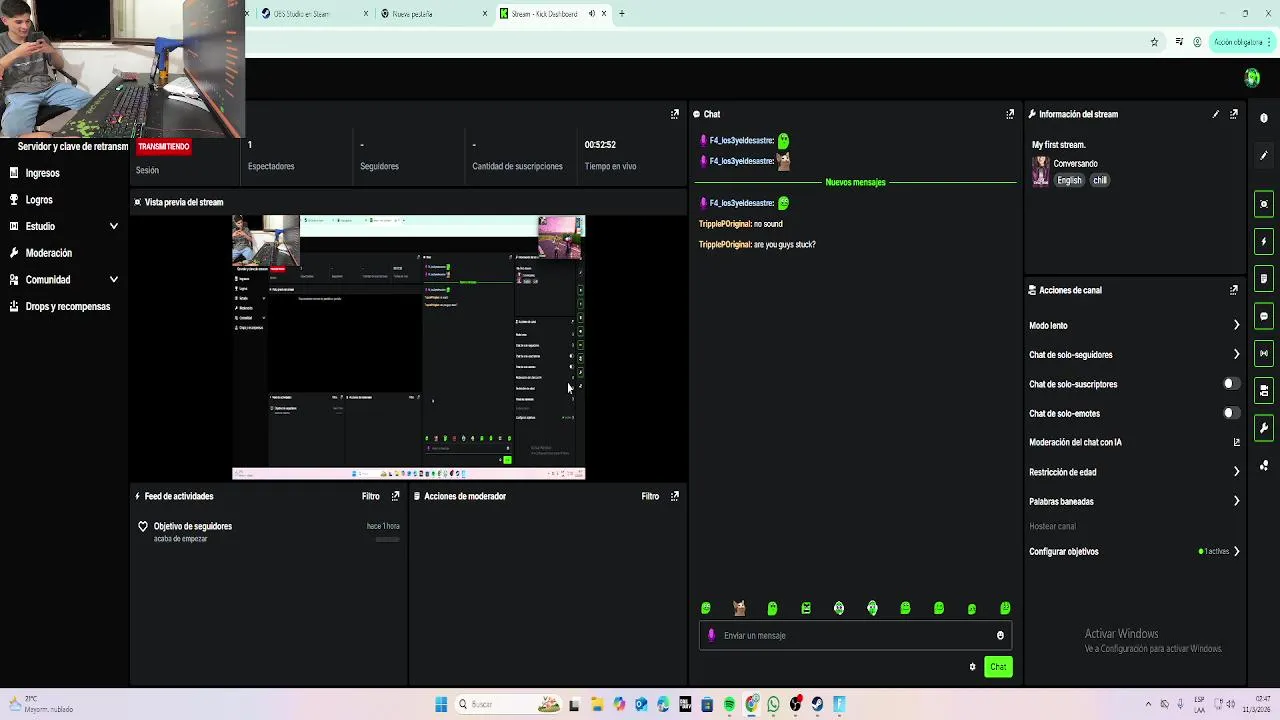
Task: Pop out the session stats panel
Action: click(x=675, y=114)
